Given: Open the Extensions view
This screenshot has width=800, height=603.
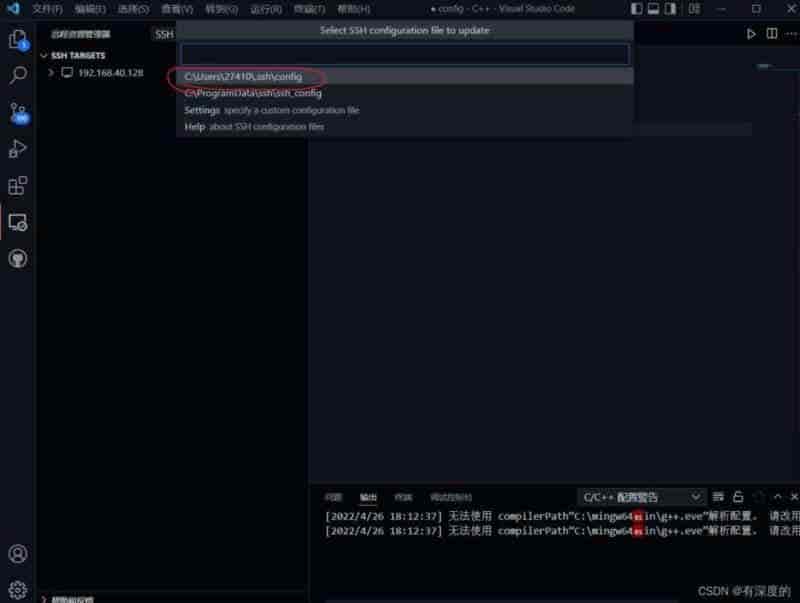Looking at the screenshot, I should [17, 185].
